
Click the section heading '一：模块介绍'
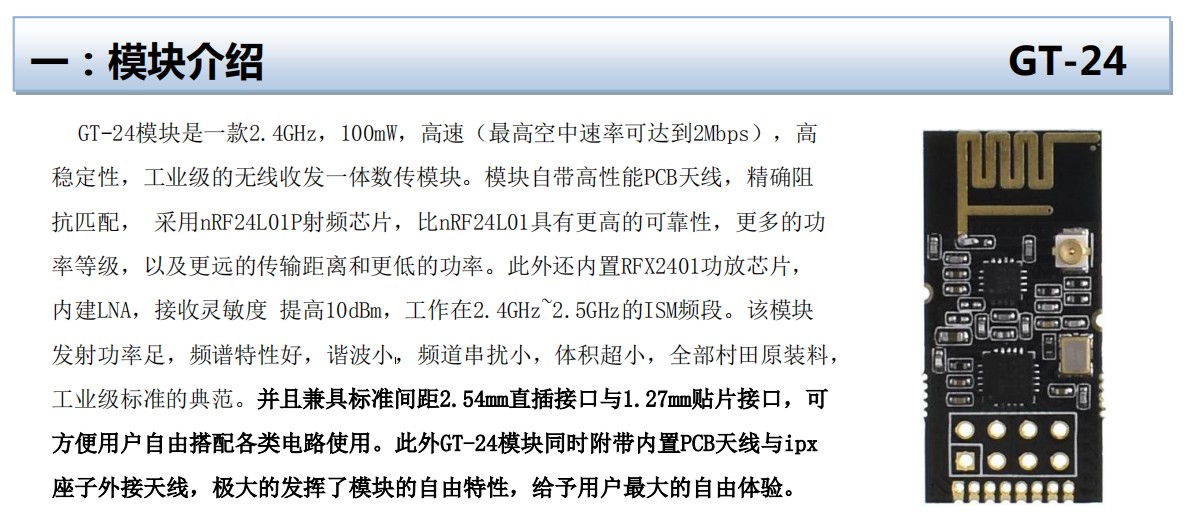point(147,62)
